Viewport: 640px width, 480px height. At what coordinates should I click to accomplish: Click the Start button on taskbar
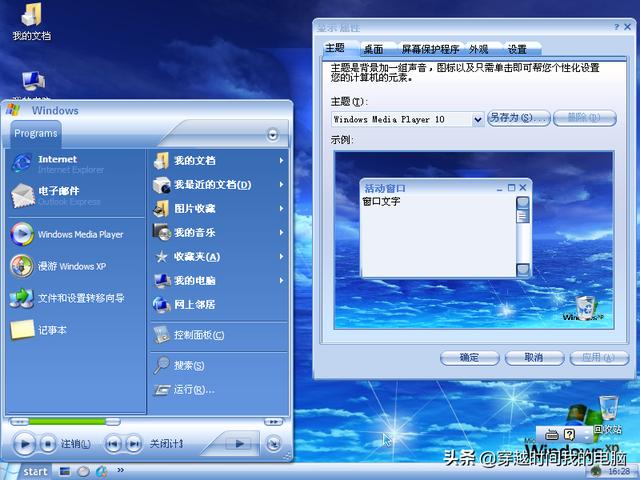point(27,471)
